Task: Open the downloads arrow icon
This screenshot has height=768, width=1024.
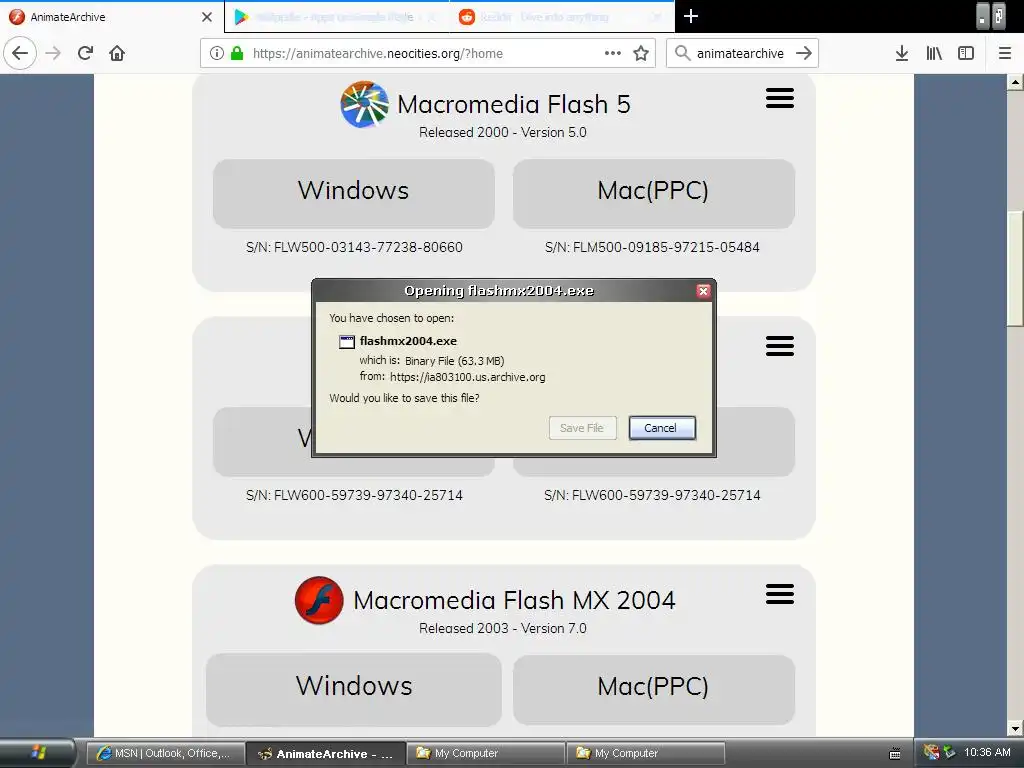Action: (x=901, y=53)
